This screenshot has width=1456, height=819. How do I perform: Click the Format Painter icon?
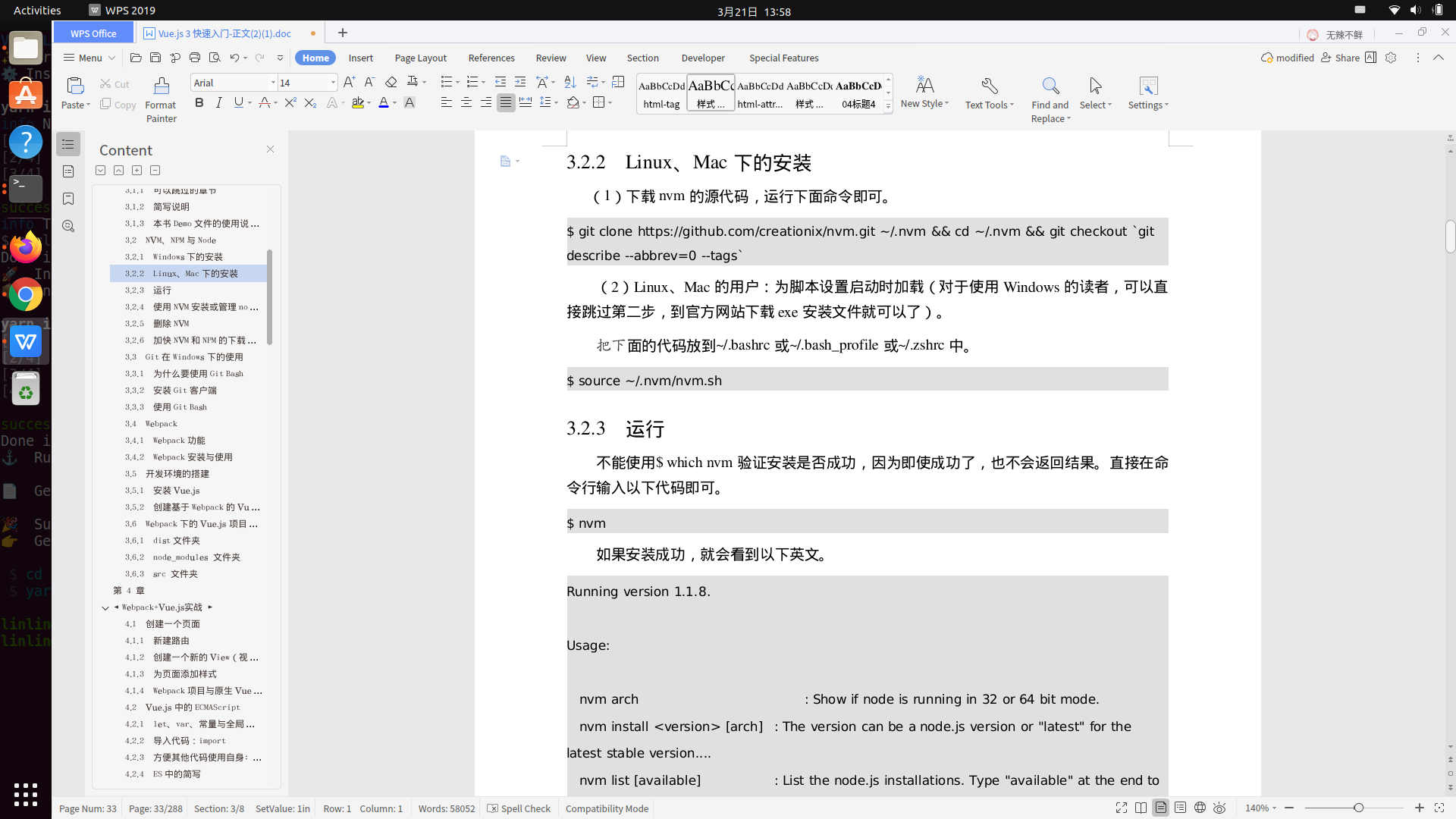coord(161,86)
